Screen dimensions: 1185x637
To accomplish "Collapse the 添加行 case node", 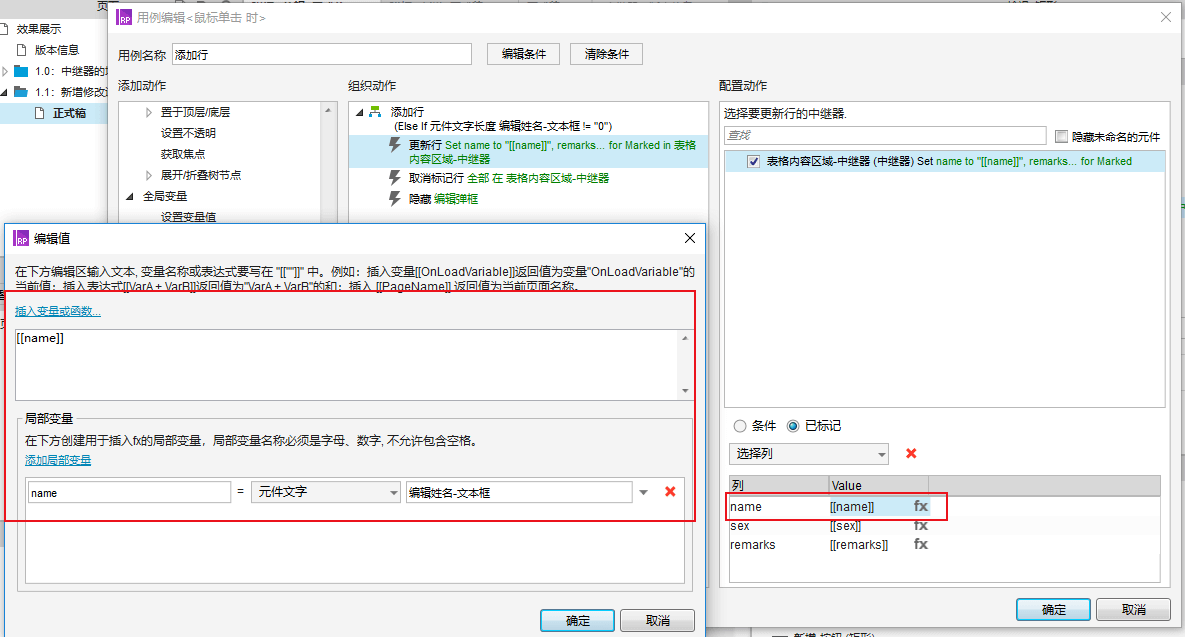I will pyautogui.click(x=359, y=112).
